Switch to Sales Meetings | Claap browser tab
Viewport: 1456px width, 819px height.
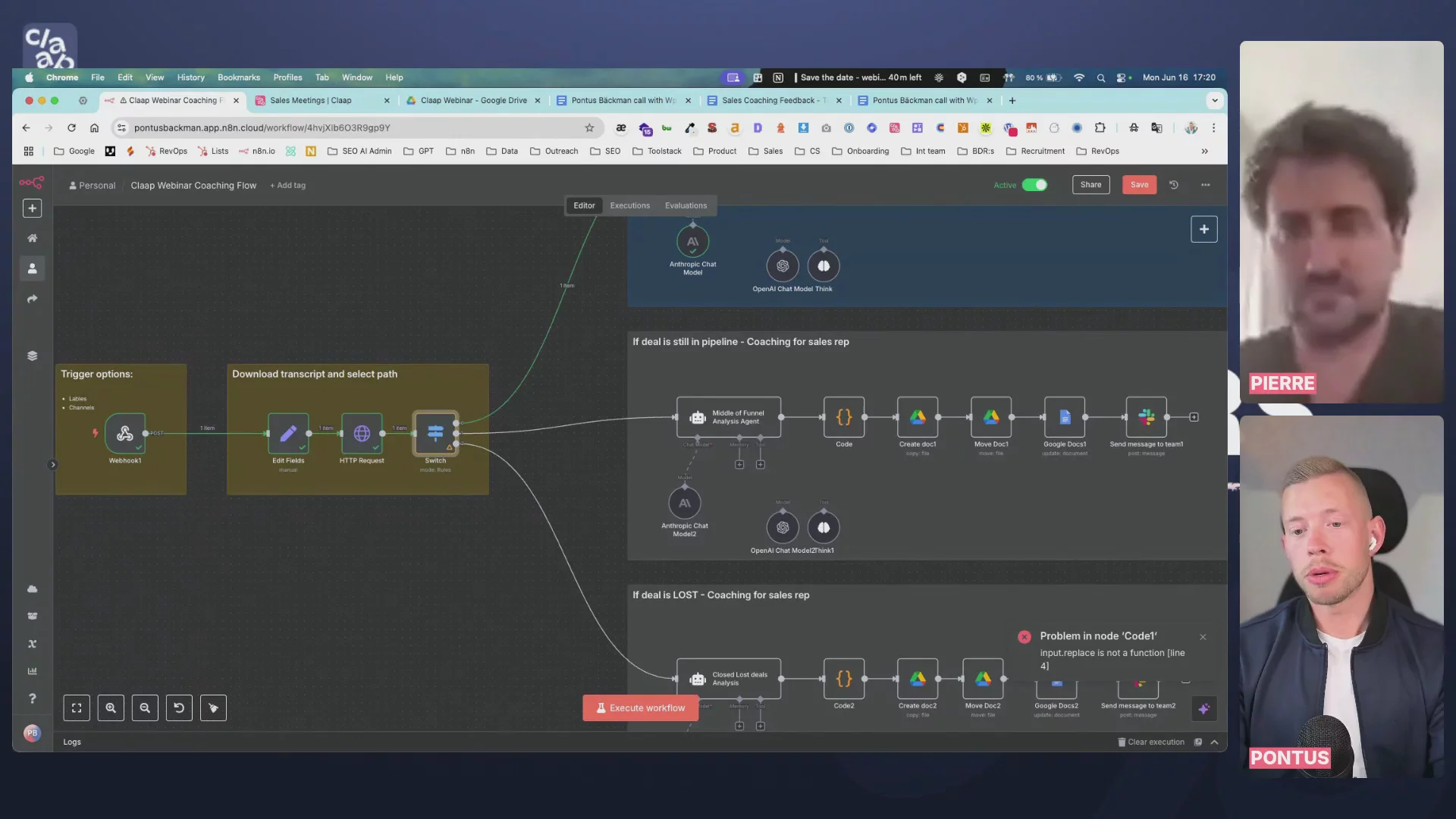pos(322,100)
